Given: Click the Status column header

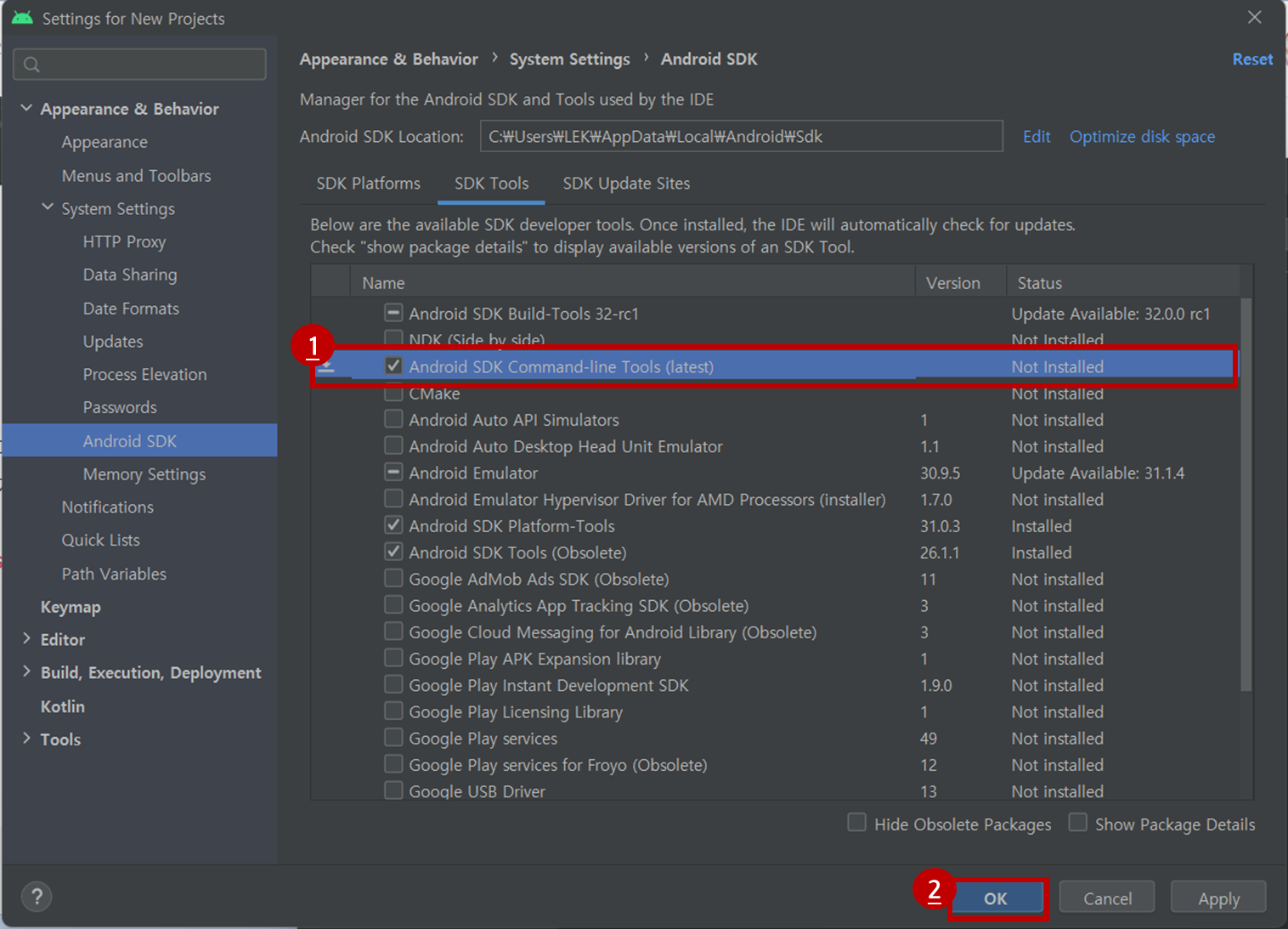Looking at the screenshot, I should tap(1123, 282).
